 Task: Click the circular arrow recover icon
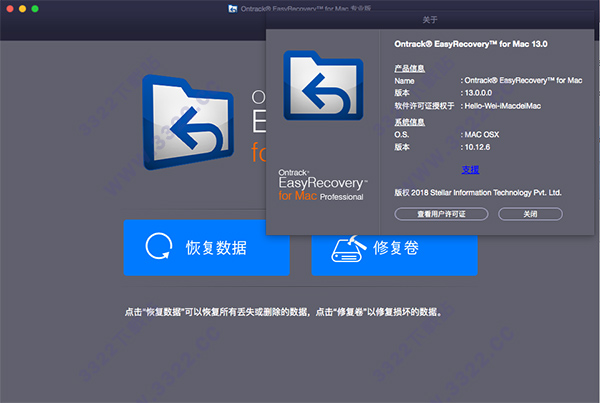click(159, 246)
